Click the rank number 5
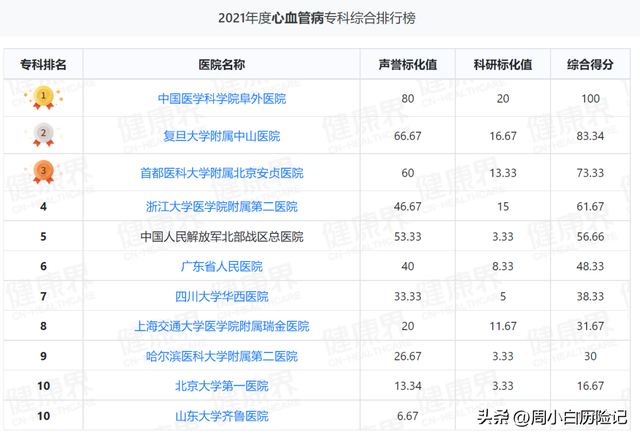 coord(43,237)
